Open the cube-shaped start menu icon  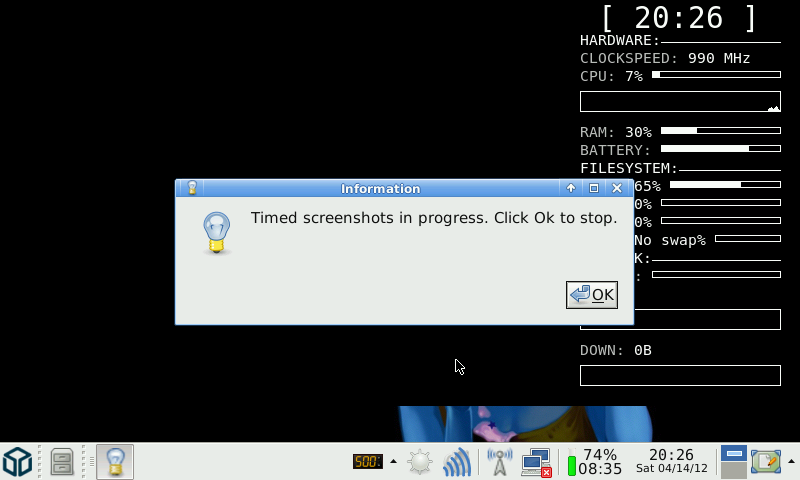(x=18, y=462)
